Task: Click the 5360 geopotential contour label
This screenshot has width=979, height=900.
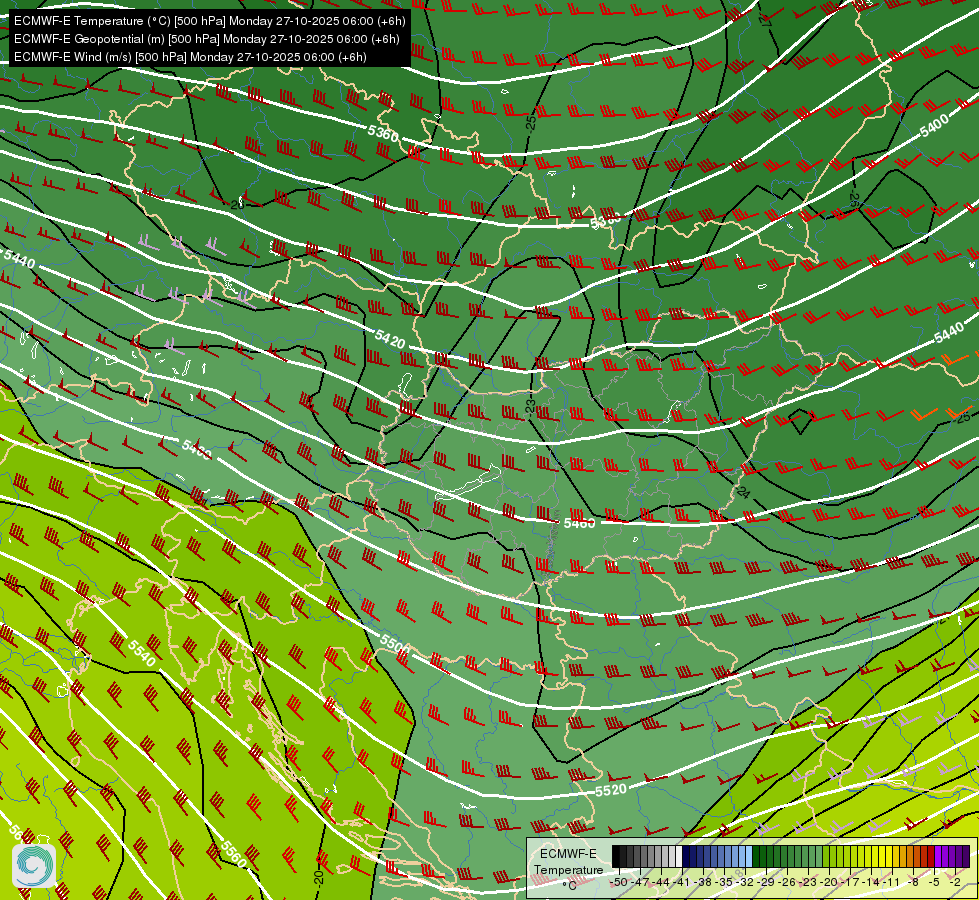Action: [x=383, y=133]
